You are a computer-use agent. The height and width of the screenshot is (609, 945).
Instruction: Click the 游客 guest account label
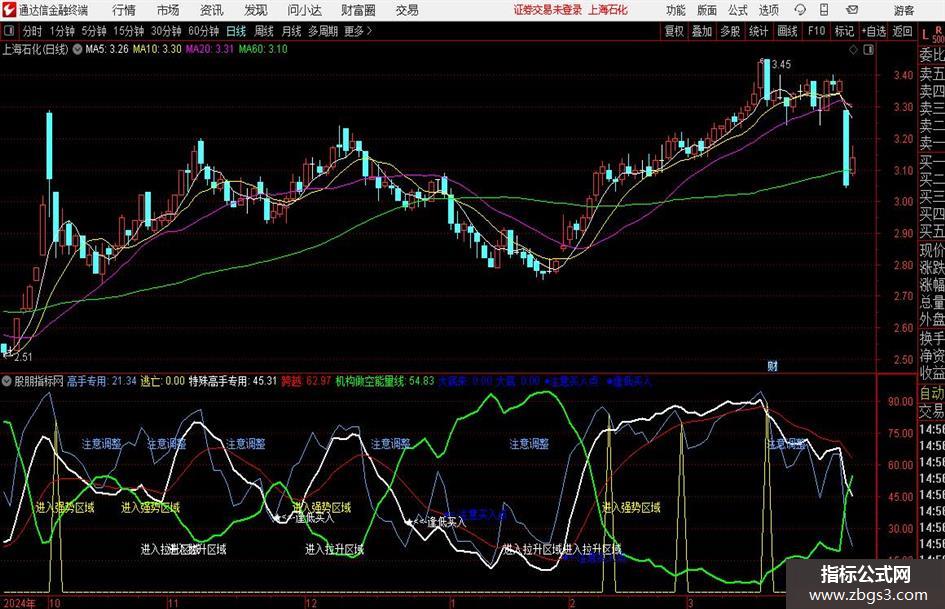pyautogui.click(x=903, y=10)
